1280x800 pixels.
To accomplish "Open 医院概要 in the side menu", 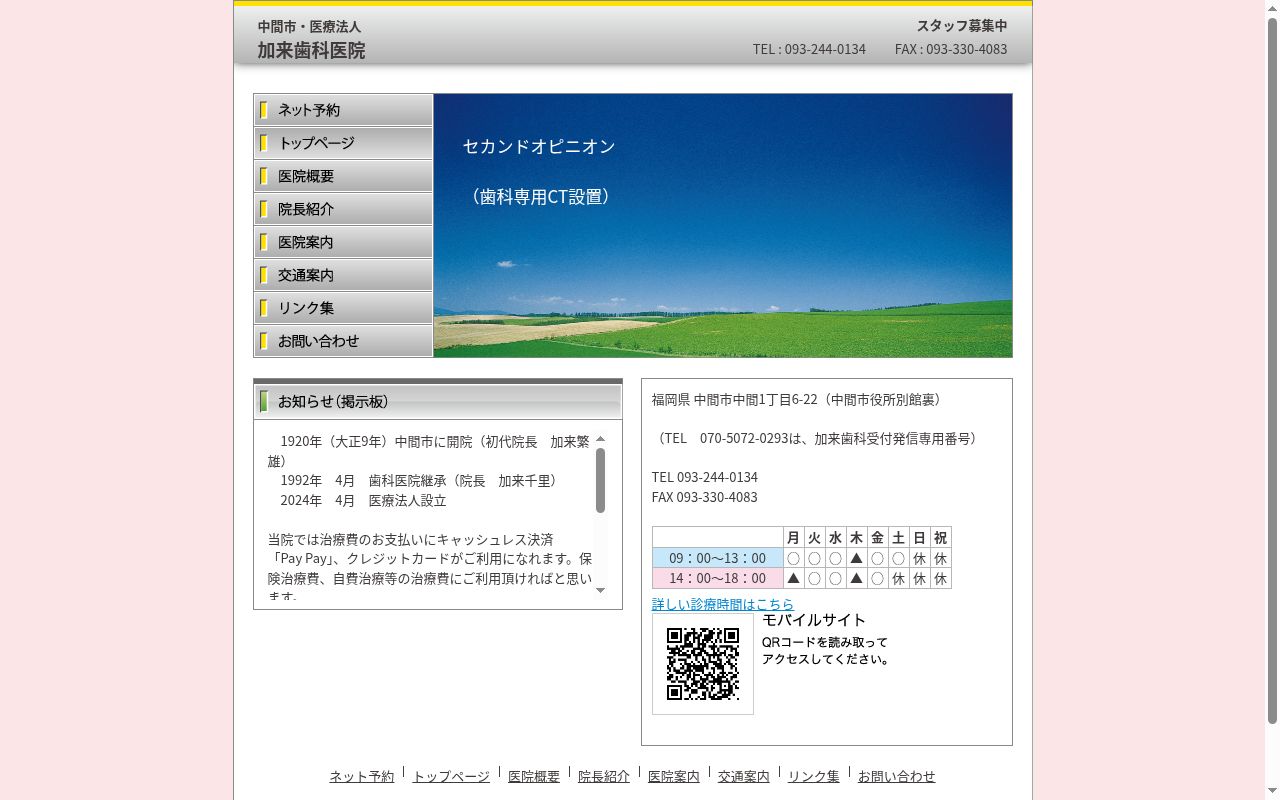I will (x=343, y=176).
